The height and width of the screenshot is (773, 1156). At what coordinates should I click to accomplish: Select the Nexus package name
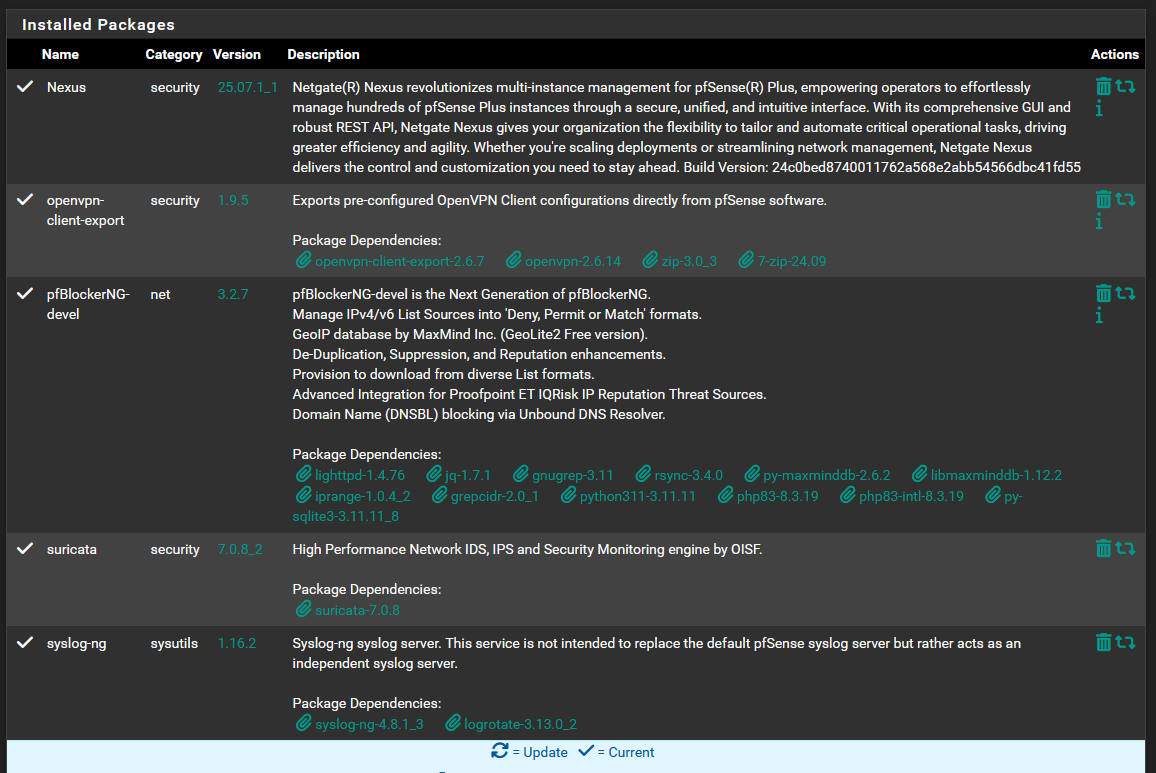coord(66,87)
